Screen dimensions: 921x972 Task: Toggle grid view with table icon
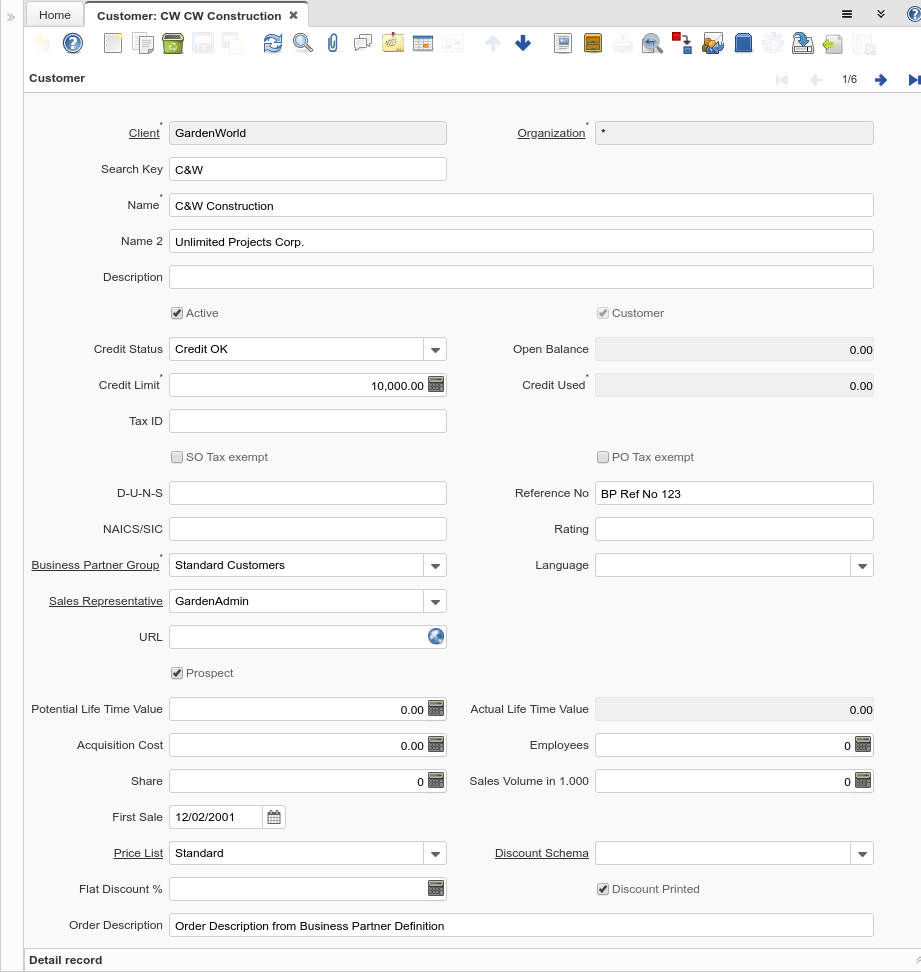click(423, 43)
